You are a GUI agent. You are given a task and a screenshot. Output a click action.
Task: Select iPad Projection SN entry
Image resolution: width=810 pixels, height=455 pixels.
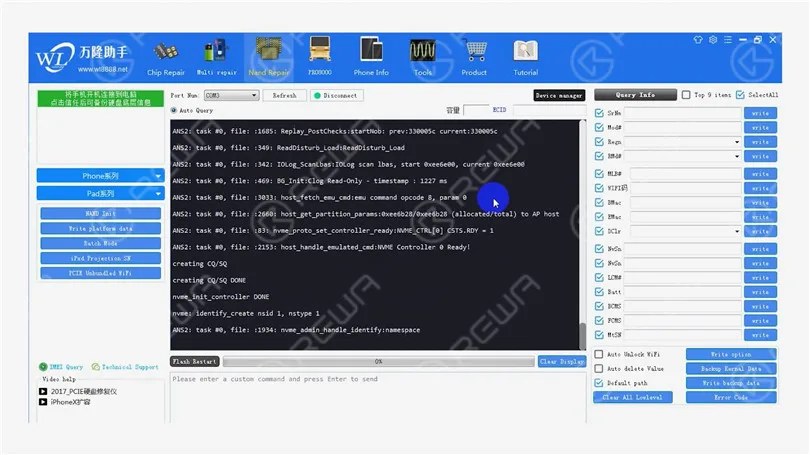click(101, 258)
